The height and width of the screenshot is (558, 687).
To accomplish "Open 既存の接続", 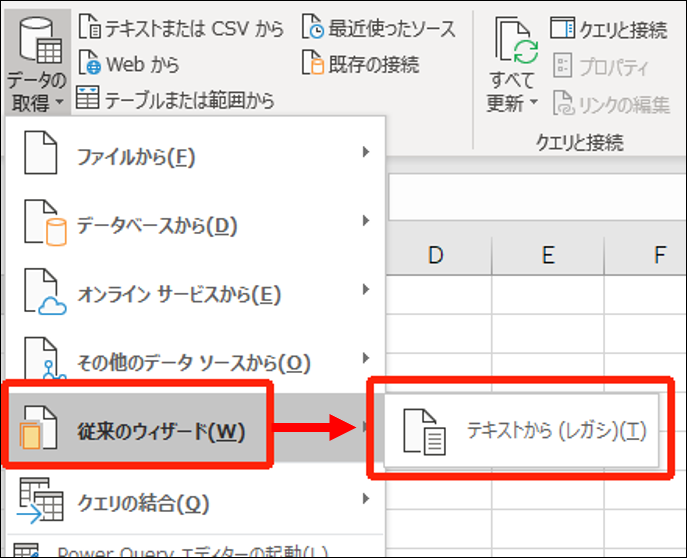I will click(361, 63).
